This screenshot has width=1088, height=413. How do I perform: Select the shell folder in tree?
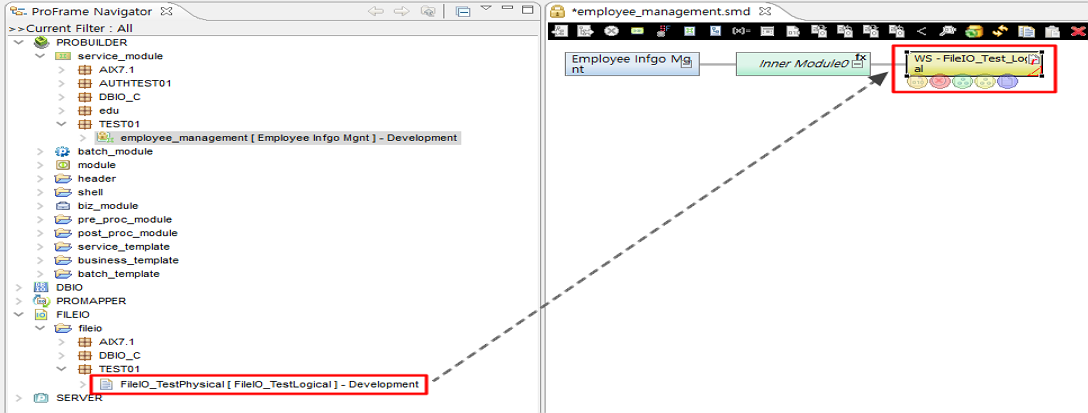90,192
